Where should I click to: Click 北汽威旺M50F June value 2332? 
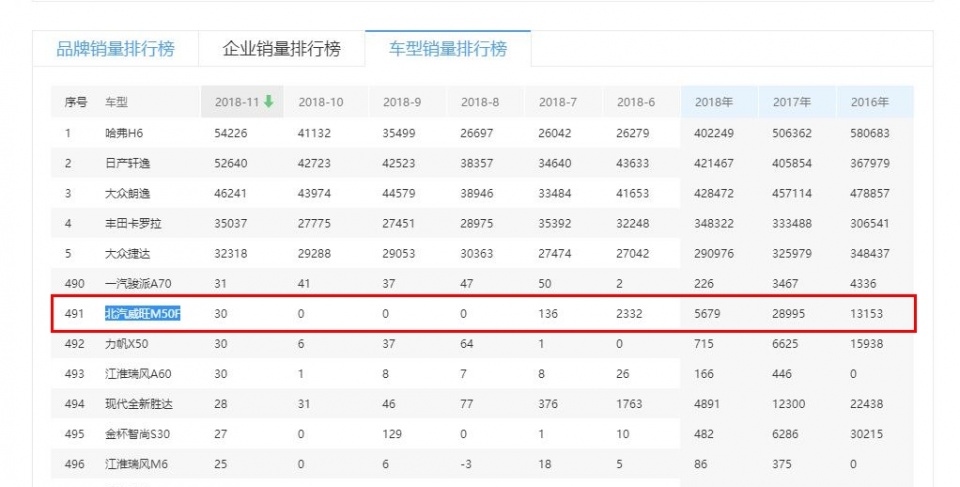(629, 314)
